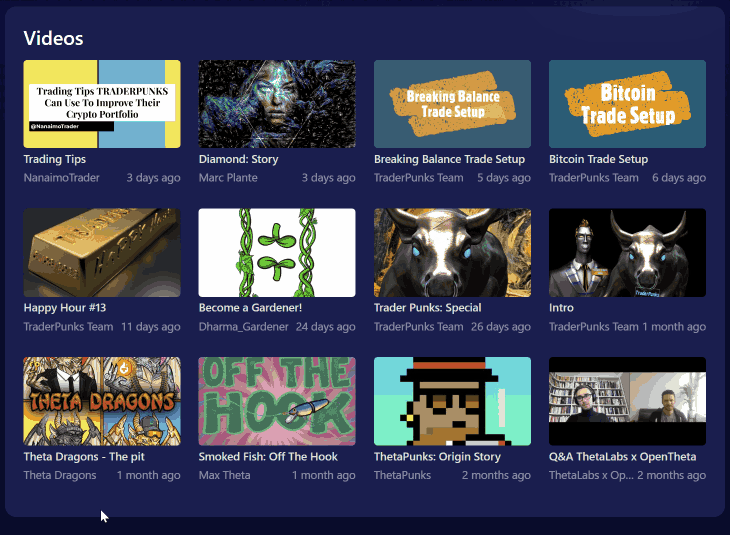Click the 'Become a Gardener!' title

250,308
